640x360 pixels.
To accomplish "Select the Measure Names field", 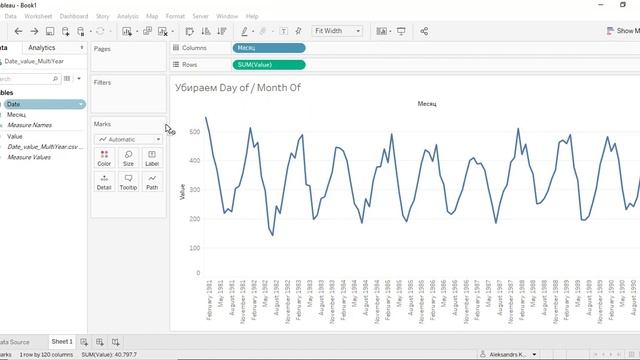I will (x=29, y=125).
